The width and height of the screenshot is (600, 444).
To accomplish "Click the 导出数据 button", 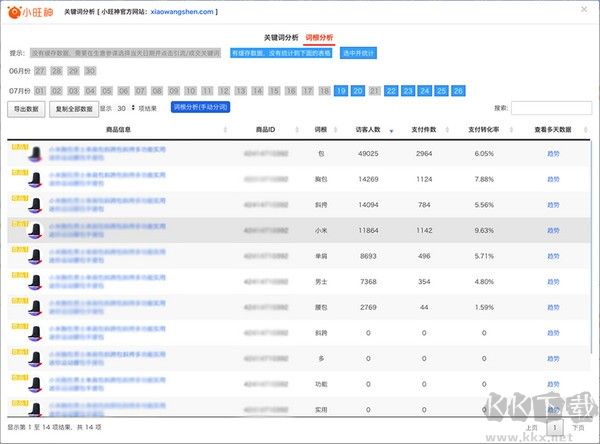I will tap(26, 108).
